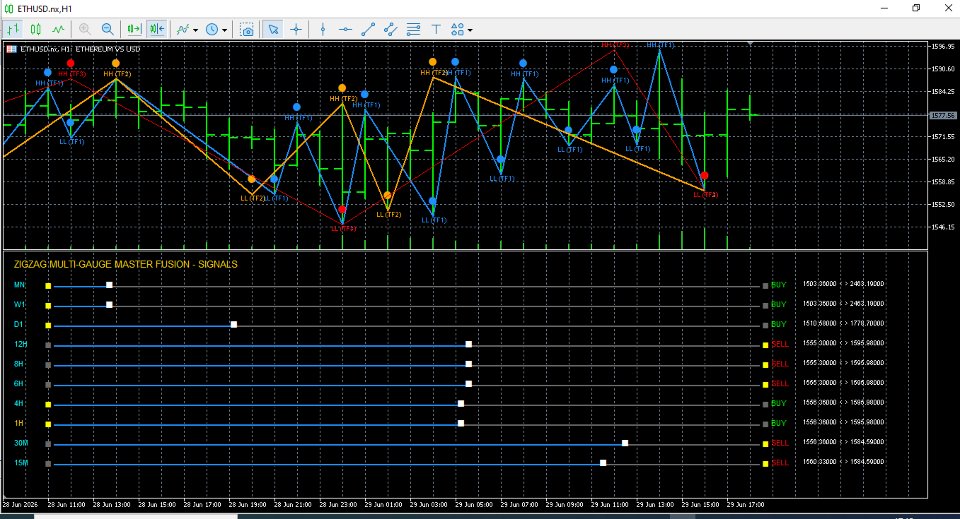Image resolution: width=960 pixels, height=519 pixels.
Task: Click the SELL signal on 12H row
Action: (x=779, y=345)
